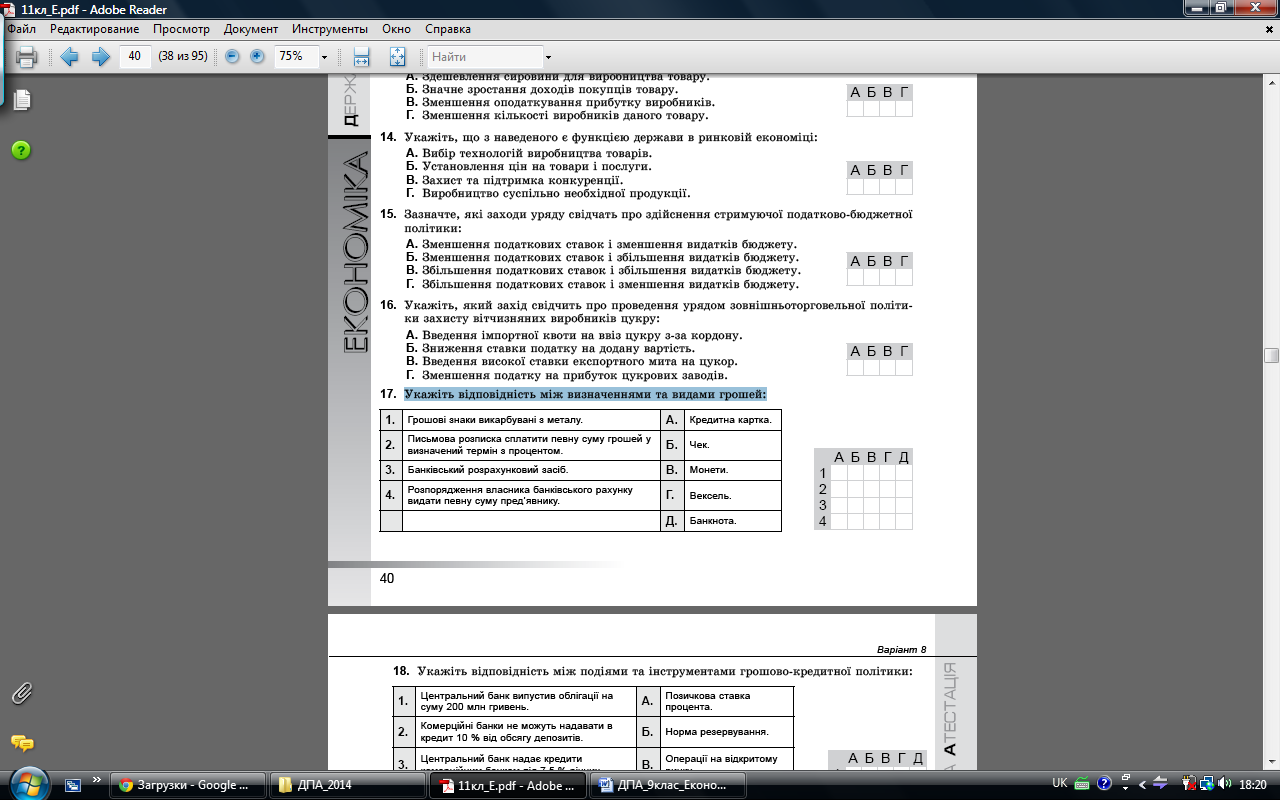
Task: Click 'Введення високої ставки експортного мита на цукор.'
Action: [580, 361]
